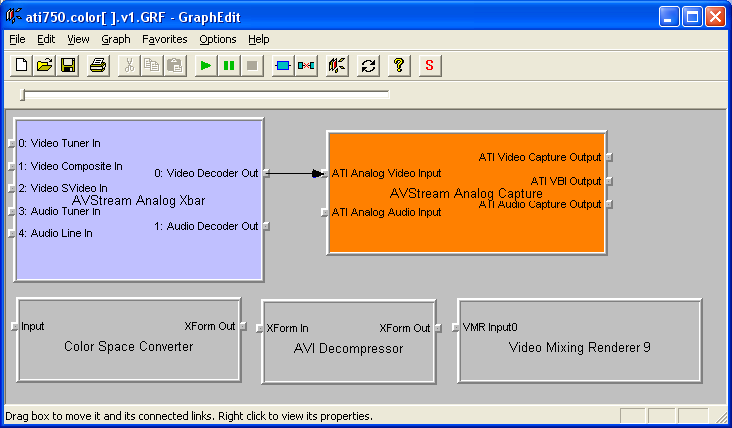
Task: Click the ATI VBI Output pin
Action: pyautogui.click(x=609, y=181)
